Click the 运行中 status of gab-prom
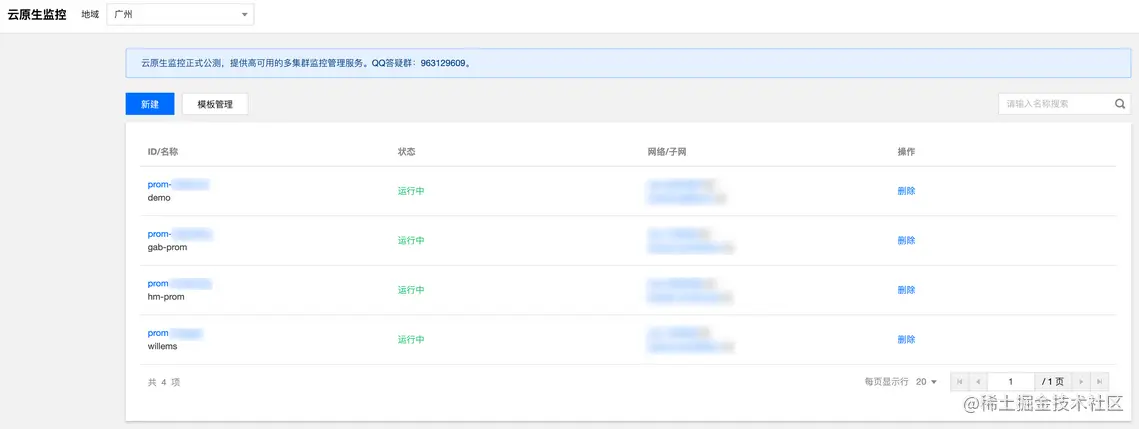Screen dimensions: 1139x429 [x=411, y=240]
